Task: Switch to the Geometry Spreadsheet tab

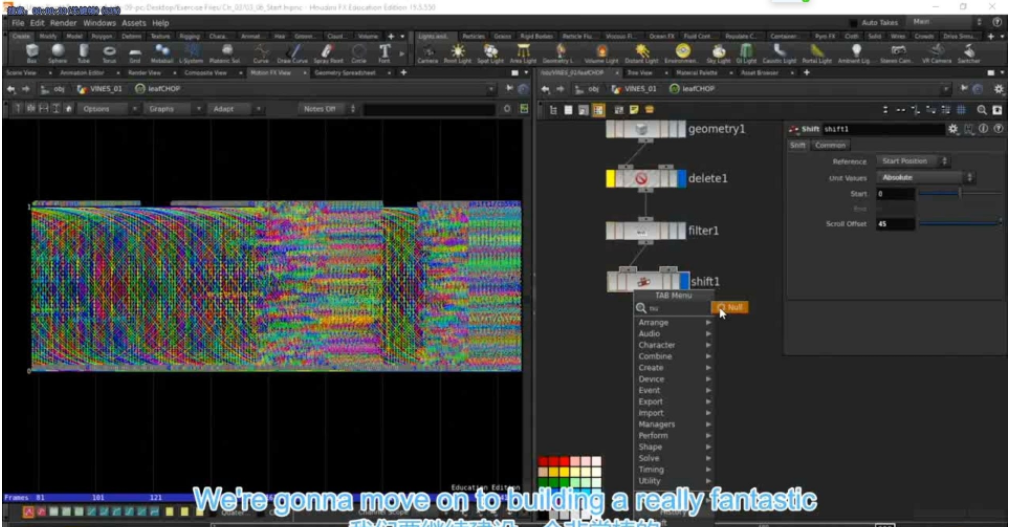Action: click(x=345, y=73)
